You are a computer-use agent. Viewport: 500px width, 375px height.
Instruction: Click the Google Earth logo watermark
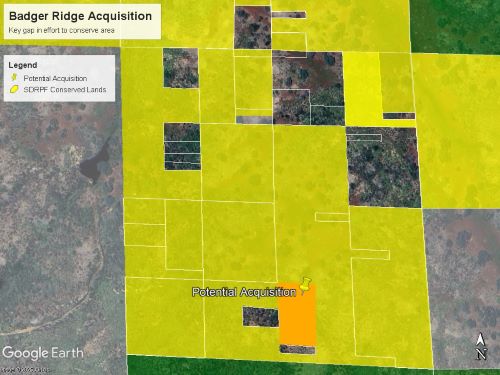43,353
